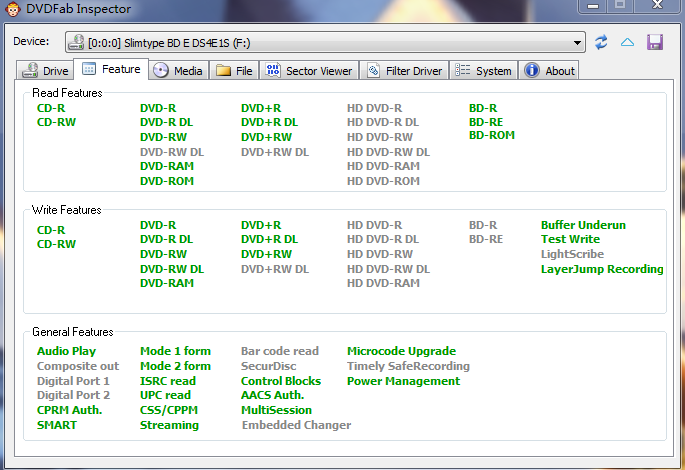
Task: Click Control Blocks label
Action: 281,381
